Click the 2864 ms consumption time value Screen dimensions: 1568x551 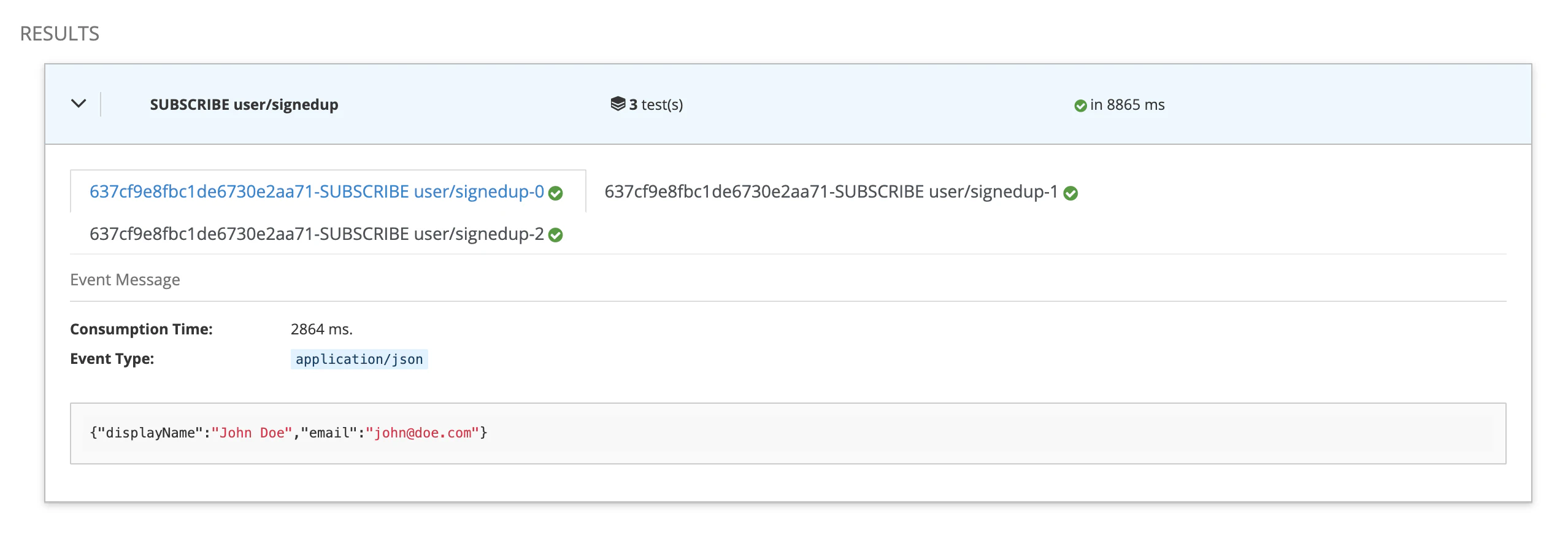(x=321, y=329)
